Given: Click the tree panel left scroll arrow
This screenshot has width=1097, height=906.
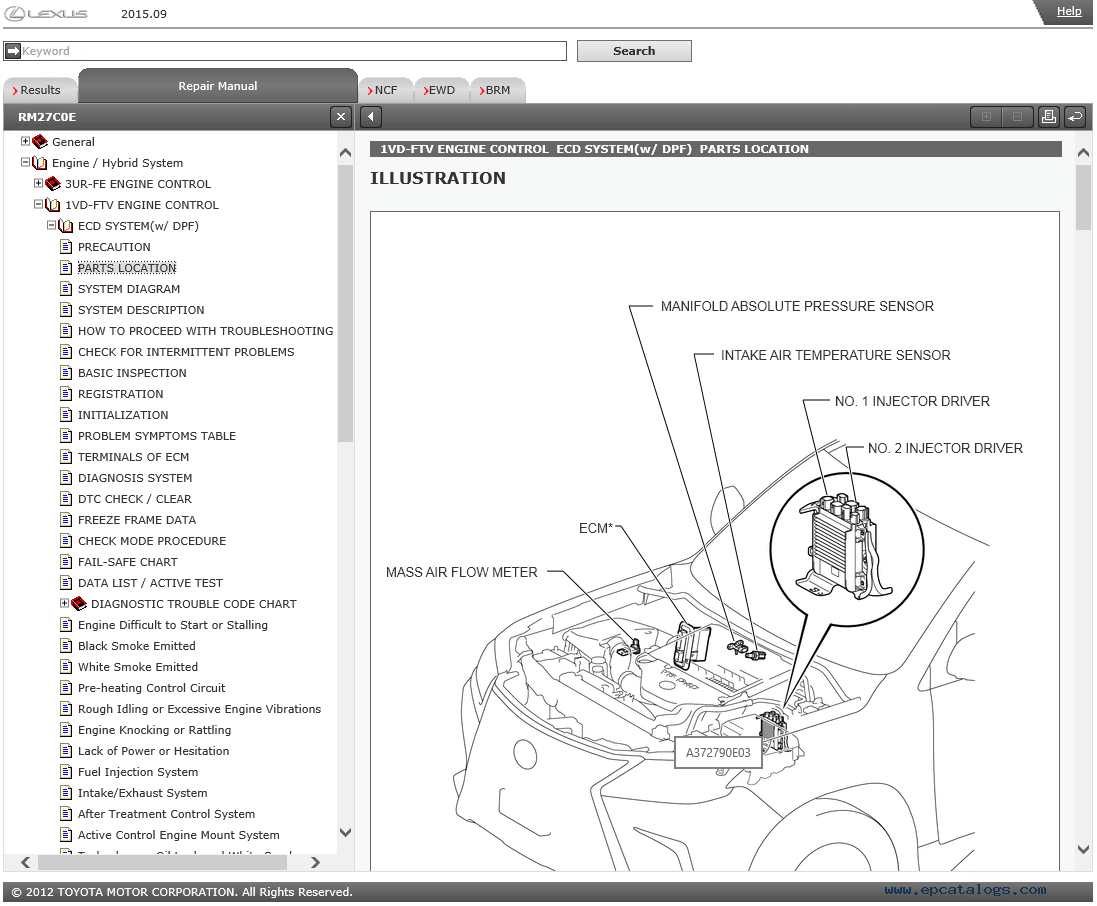Looking at the screenshot, I should point(26,862).
